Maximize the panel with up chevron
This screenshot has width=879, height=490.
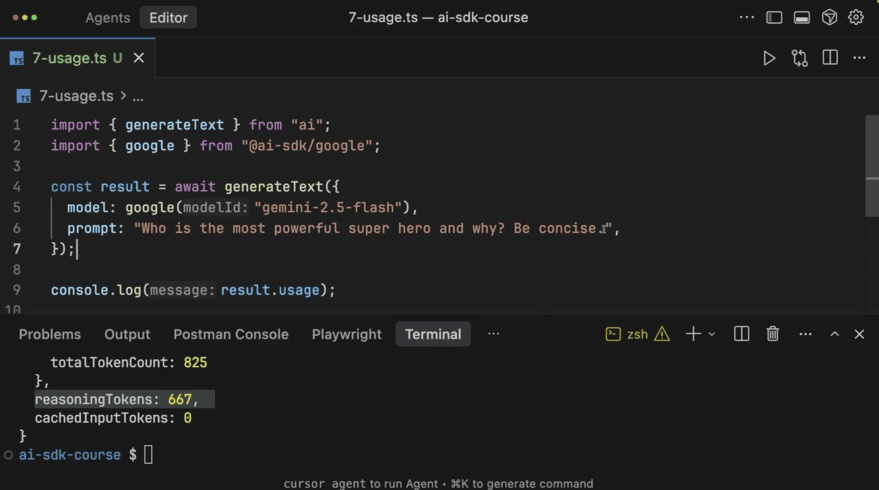click(x=834, y=334)
